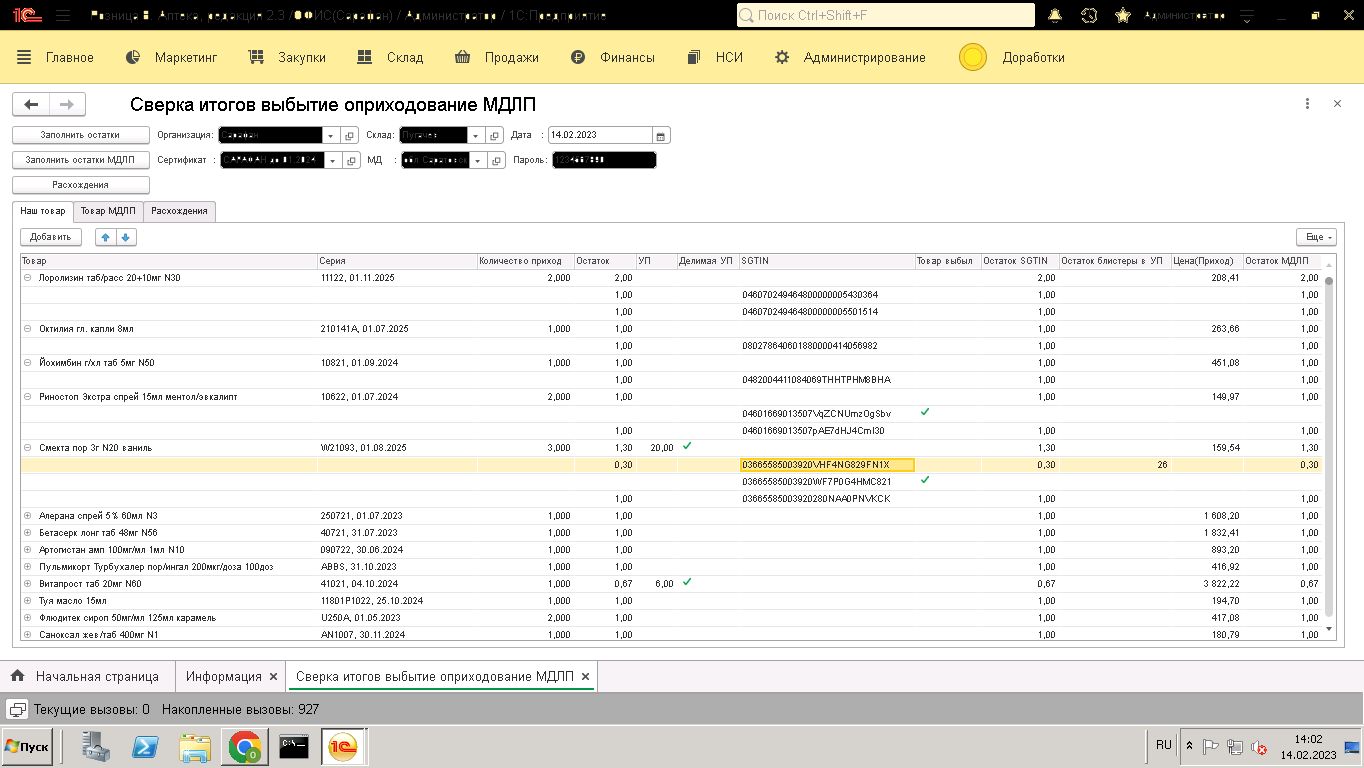Collapse the Лоролизин таб/расс row
Image resolution: width=1364 pixels, height=768 pixels.
click(28, 278)
